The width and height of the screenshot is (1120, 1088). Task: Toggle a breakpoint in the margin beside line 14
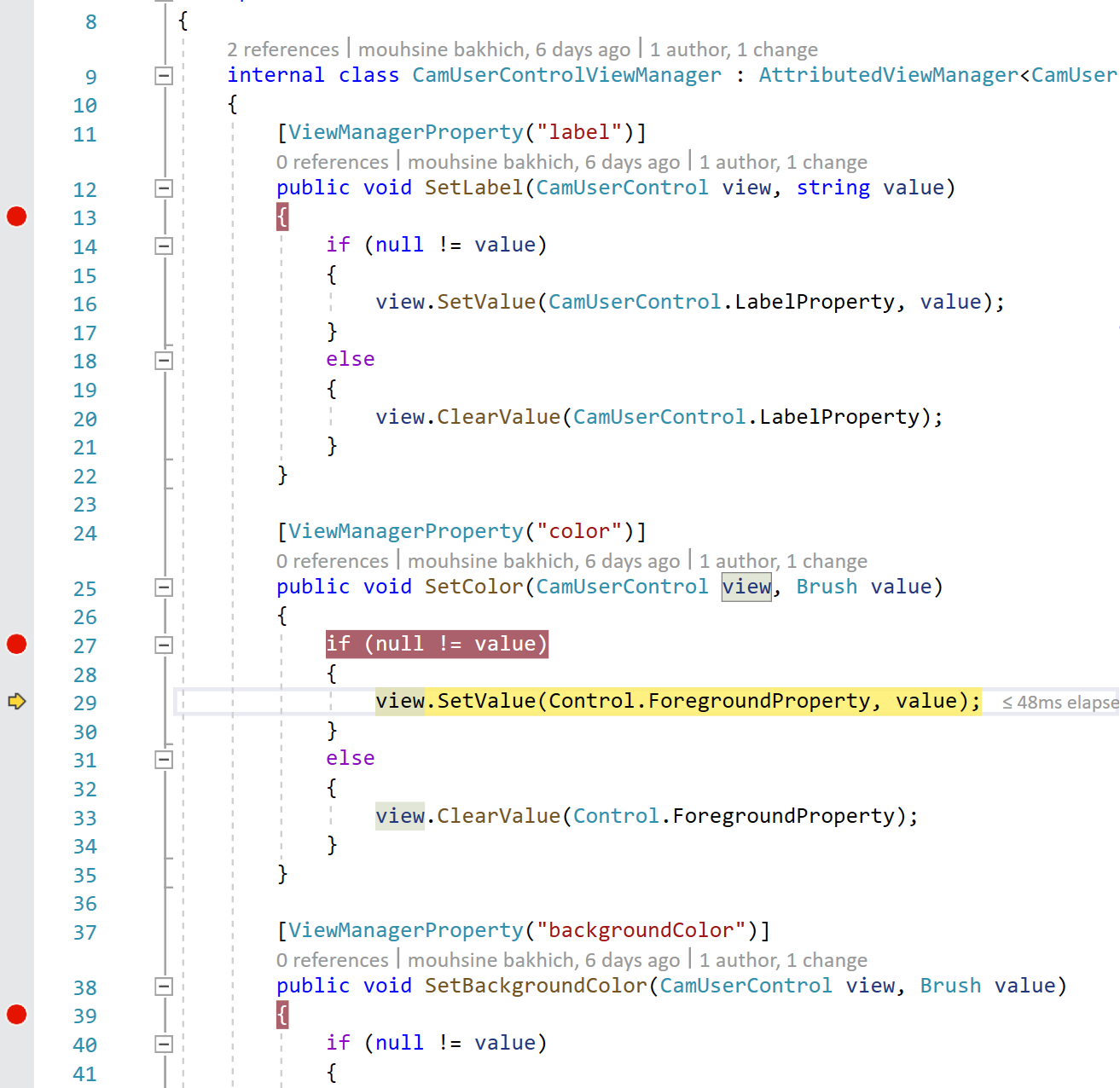click(x=16, y=246)
